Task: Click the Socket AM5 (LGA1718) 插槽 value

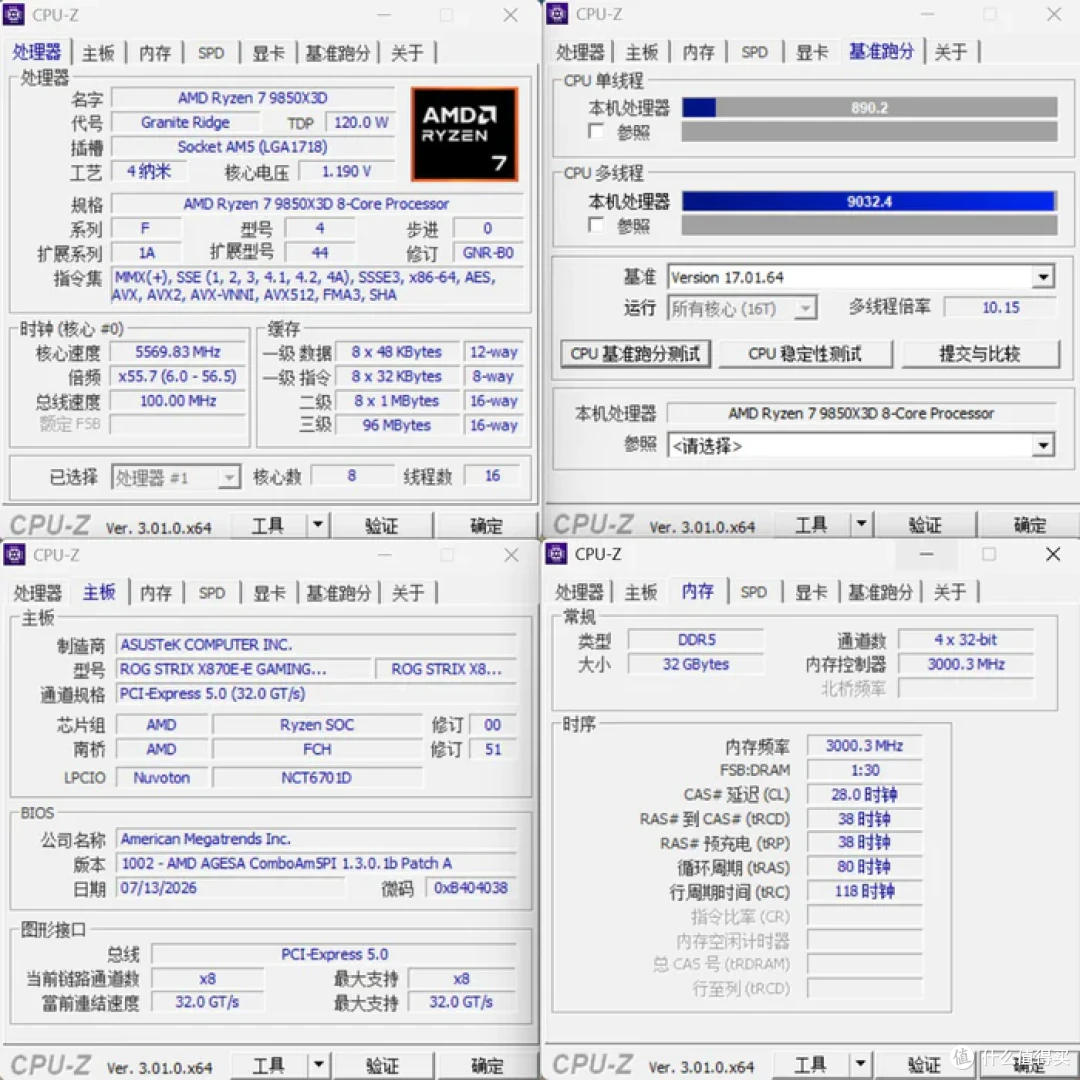Action: click(x=253, y=147)
